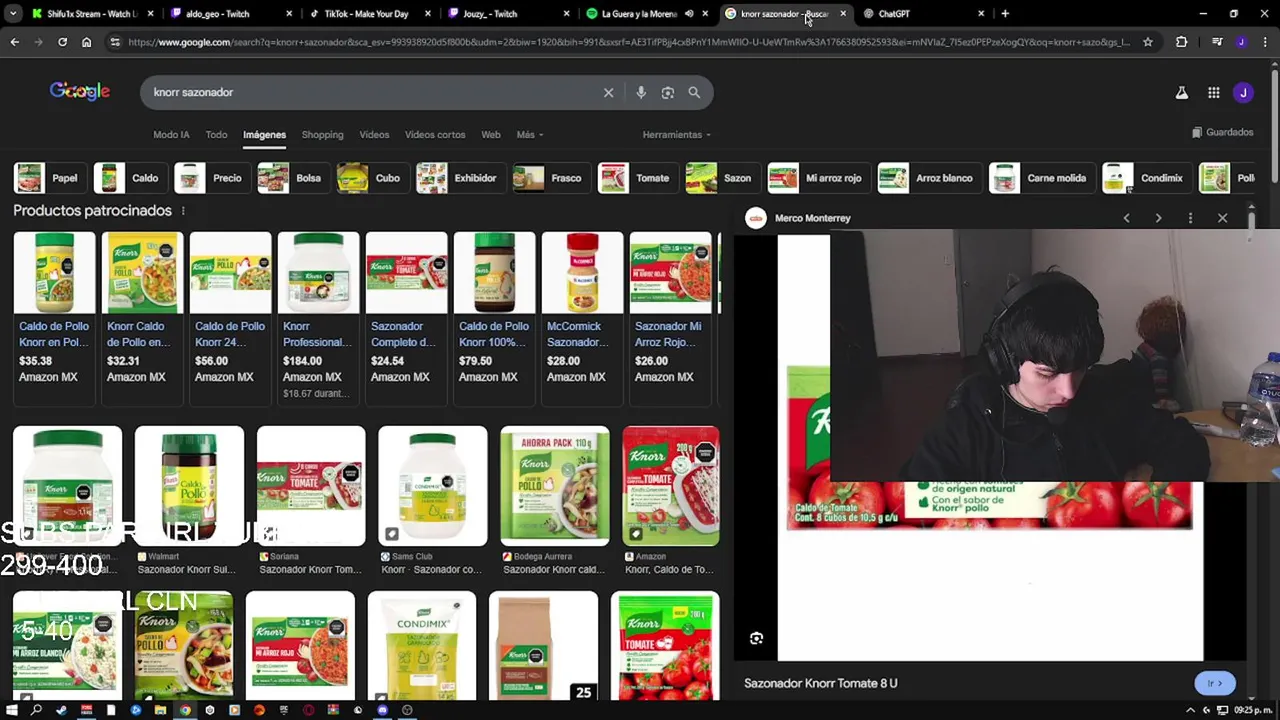Viewport: 1280px width, 720px height.
Task: Open a new browser tab
Action: click(1005, 14)
